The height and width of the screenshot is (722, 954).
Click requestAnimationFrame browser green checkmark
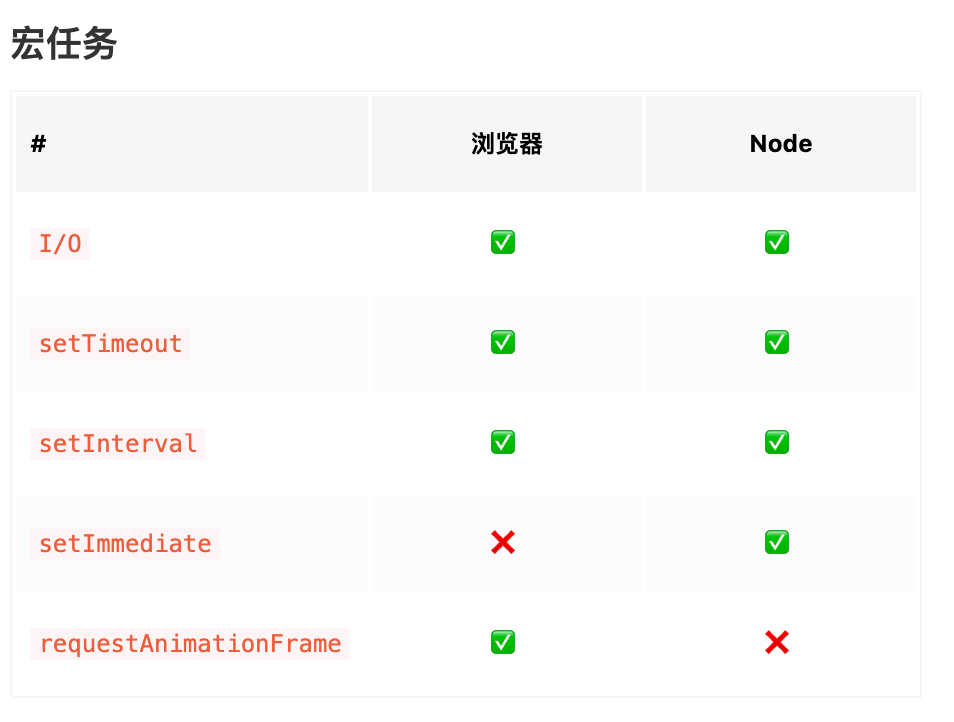(x=503, y=642)
